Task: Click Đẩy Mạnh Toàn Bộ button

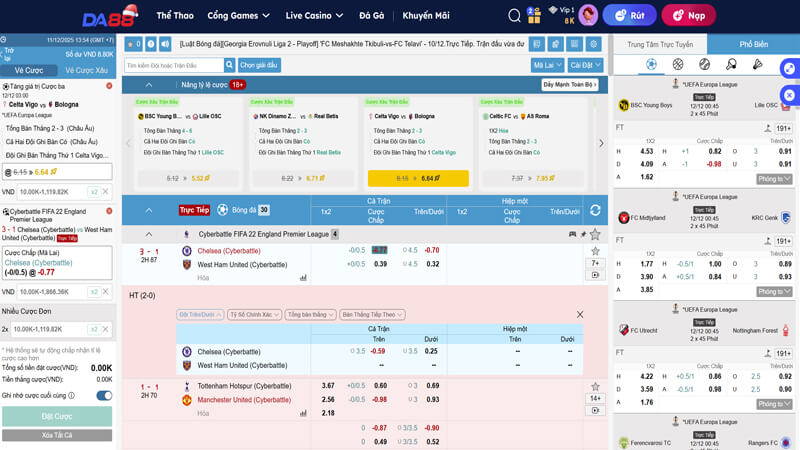Action: point(569,85)
